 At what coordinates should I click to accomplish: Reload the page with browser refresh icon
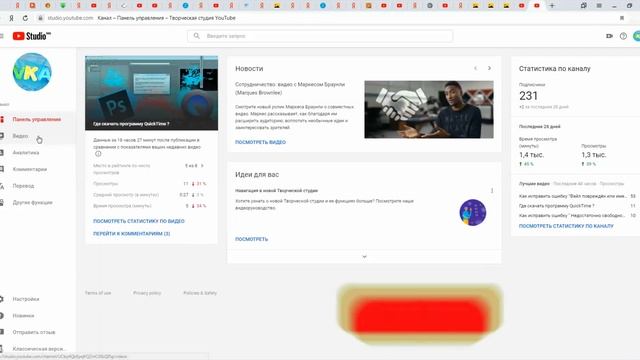click(25, 18)
